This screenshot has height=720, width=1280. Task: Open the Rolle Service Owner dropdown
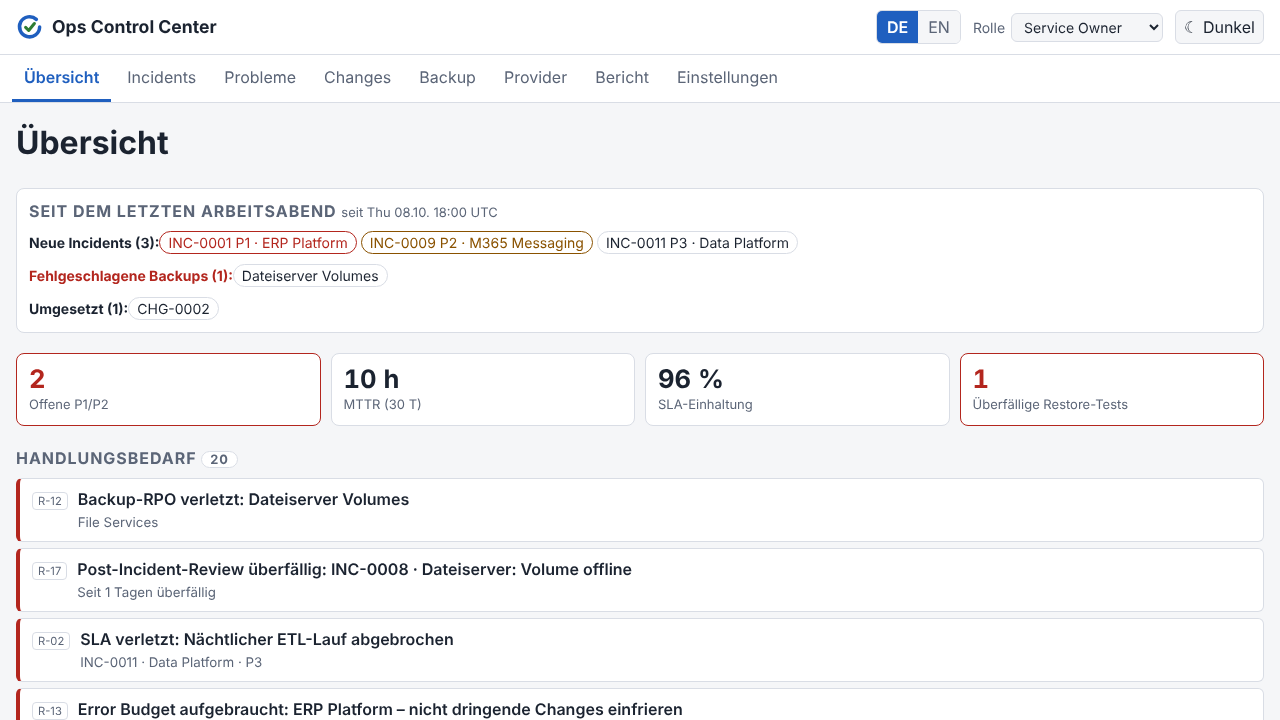pos(1087,27)
